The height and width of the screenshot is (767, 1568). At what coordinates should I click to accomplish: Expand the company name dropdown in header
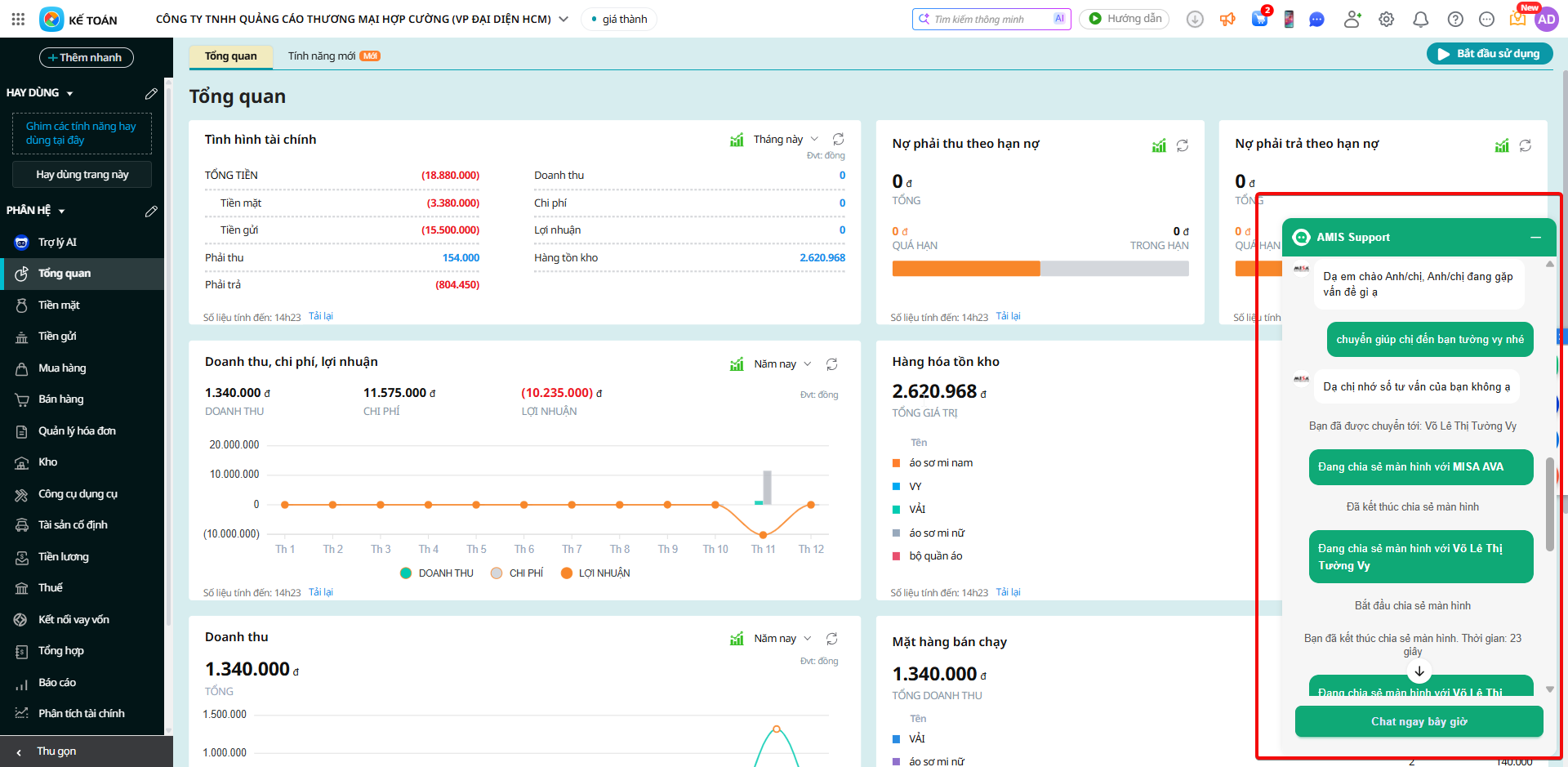(563, 19)
